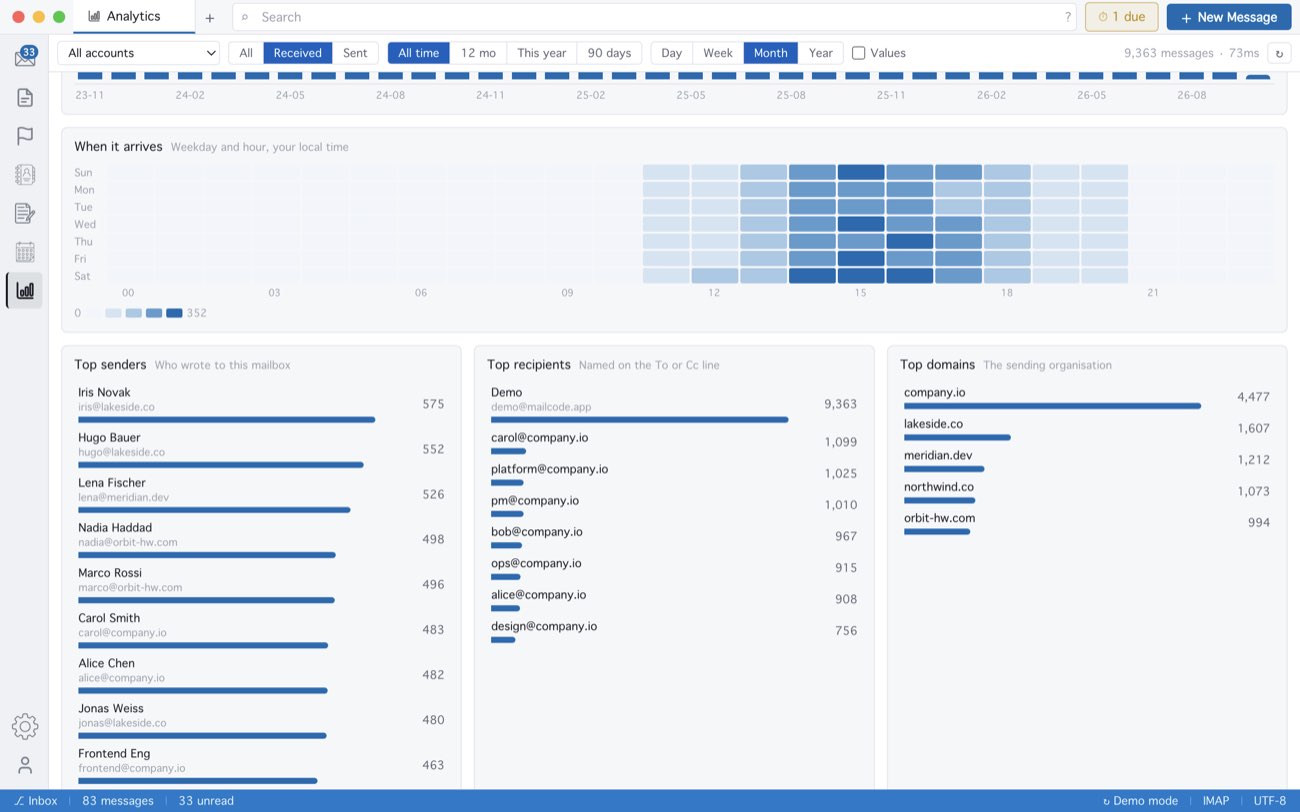1300x812 pixels.
Task: Open the account person icon in sidebar
Action: tap(25, 765)
